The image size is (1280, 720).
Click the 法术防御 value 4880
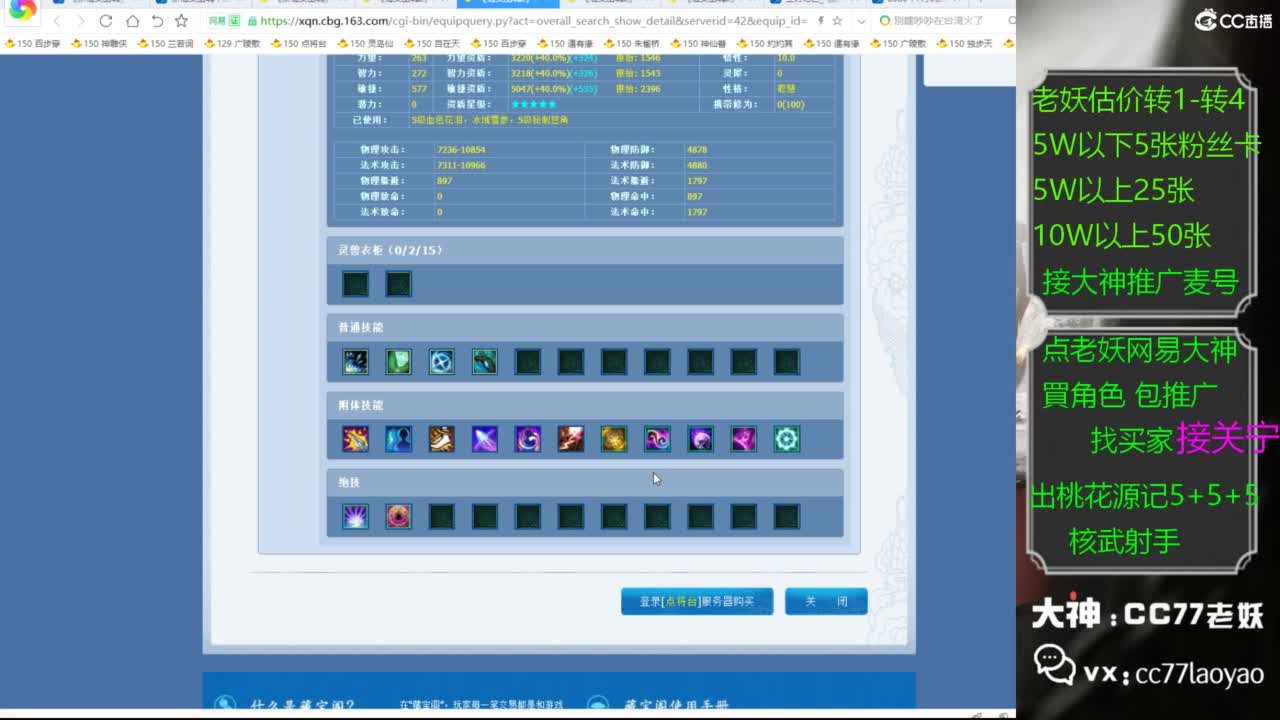[x=697, y=165]
